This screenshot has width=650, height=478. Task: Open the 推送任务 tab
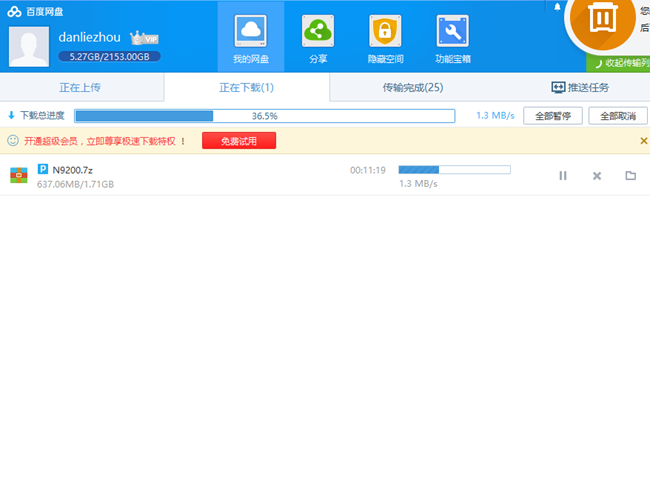coord(580,88)
